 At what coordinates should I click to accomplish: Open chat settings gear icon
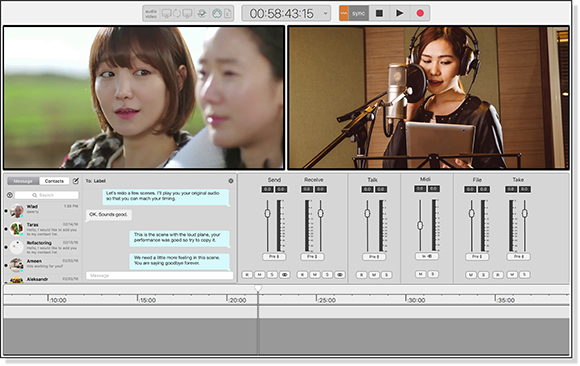pos(231,181)
